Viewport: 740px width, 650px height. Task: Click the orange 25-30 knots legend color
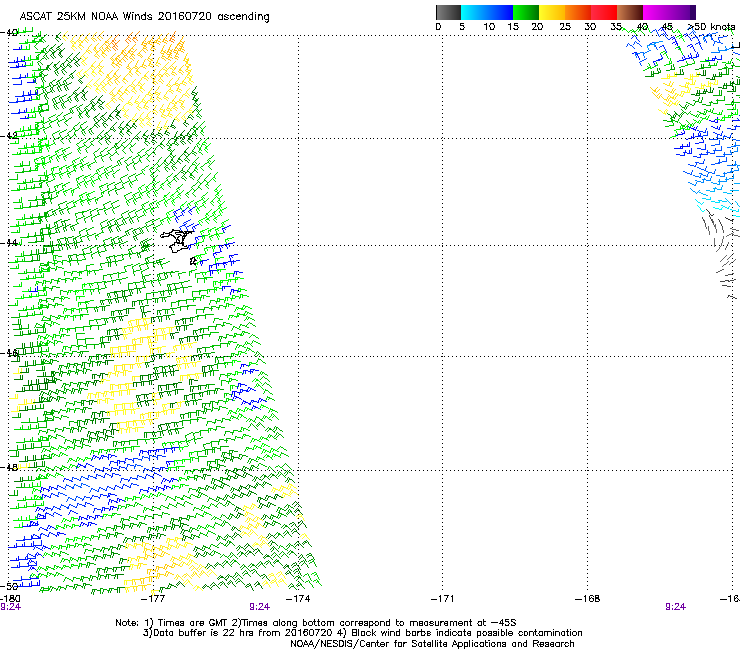[x=578, y=12]
